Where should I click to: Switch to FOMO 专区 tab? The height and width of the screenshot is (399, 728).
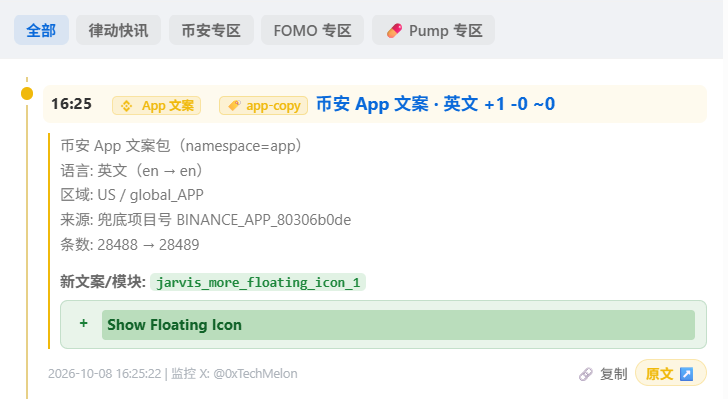[x=312, y=30]
